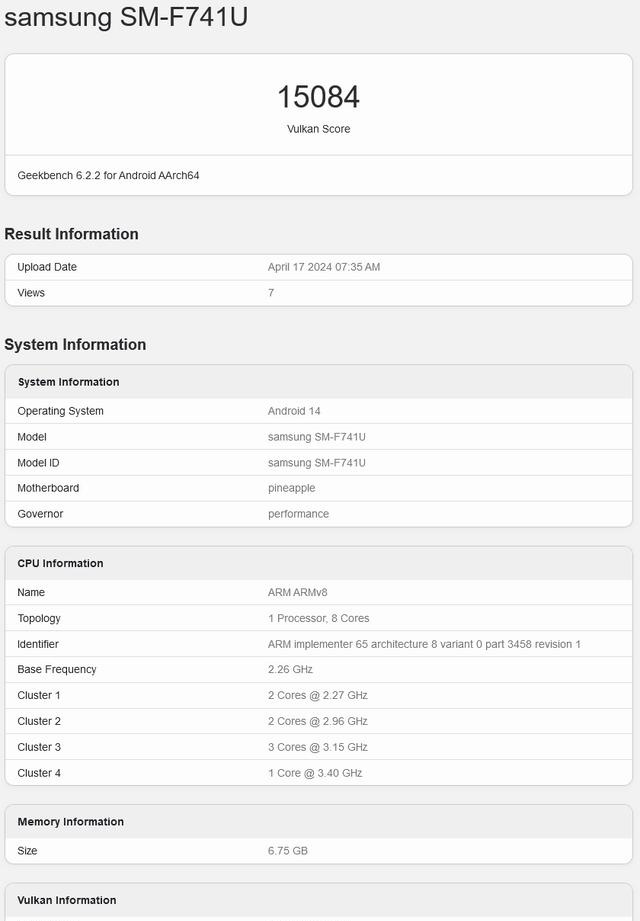Viewport: 640px width, 921px height.
Task: Click the Model value samsung SM-F741U
Action: pos(316,437)
